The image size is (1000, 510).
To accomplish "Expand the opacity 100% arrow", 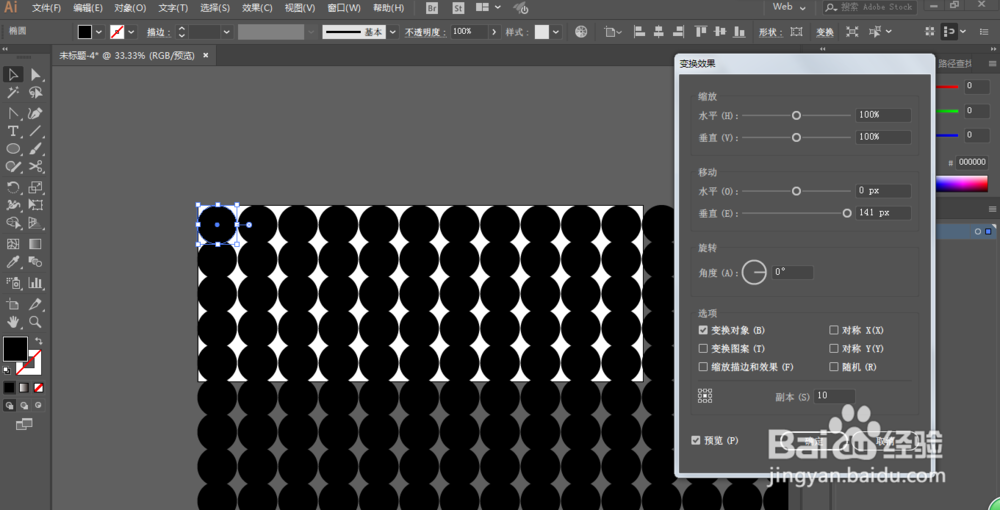I will pos(494,32).
